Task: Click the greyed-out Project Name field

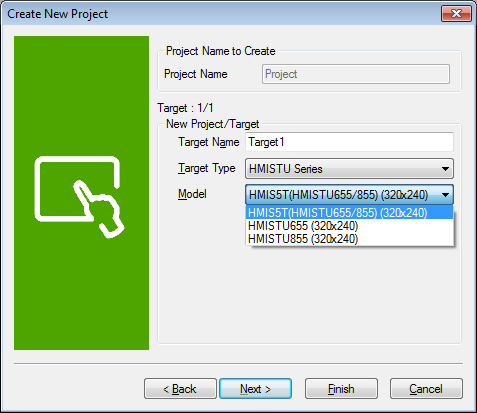Action: coord(356,74)
